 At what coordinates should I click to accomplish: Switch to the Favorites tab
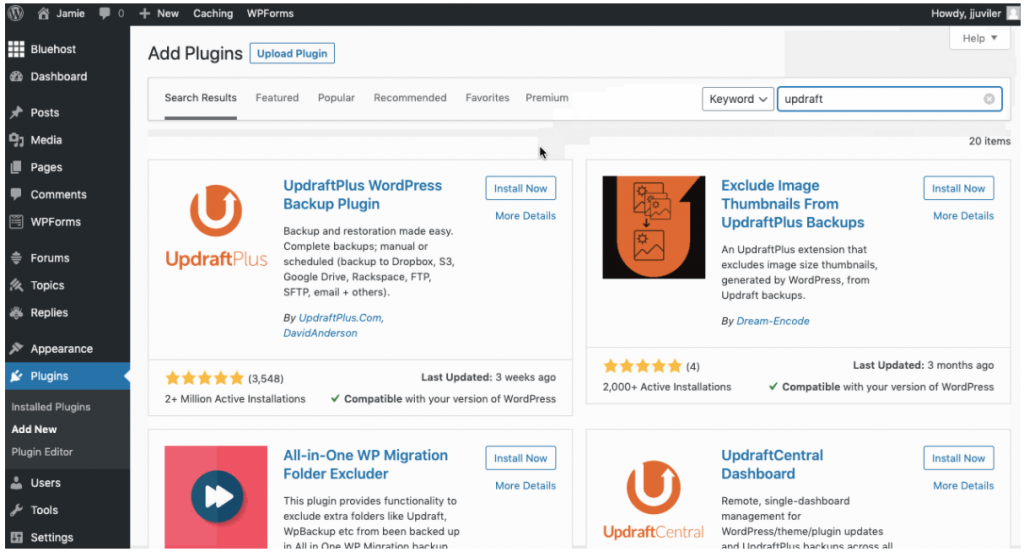(487, 97)
